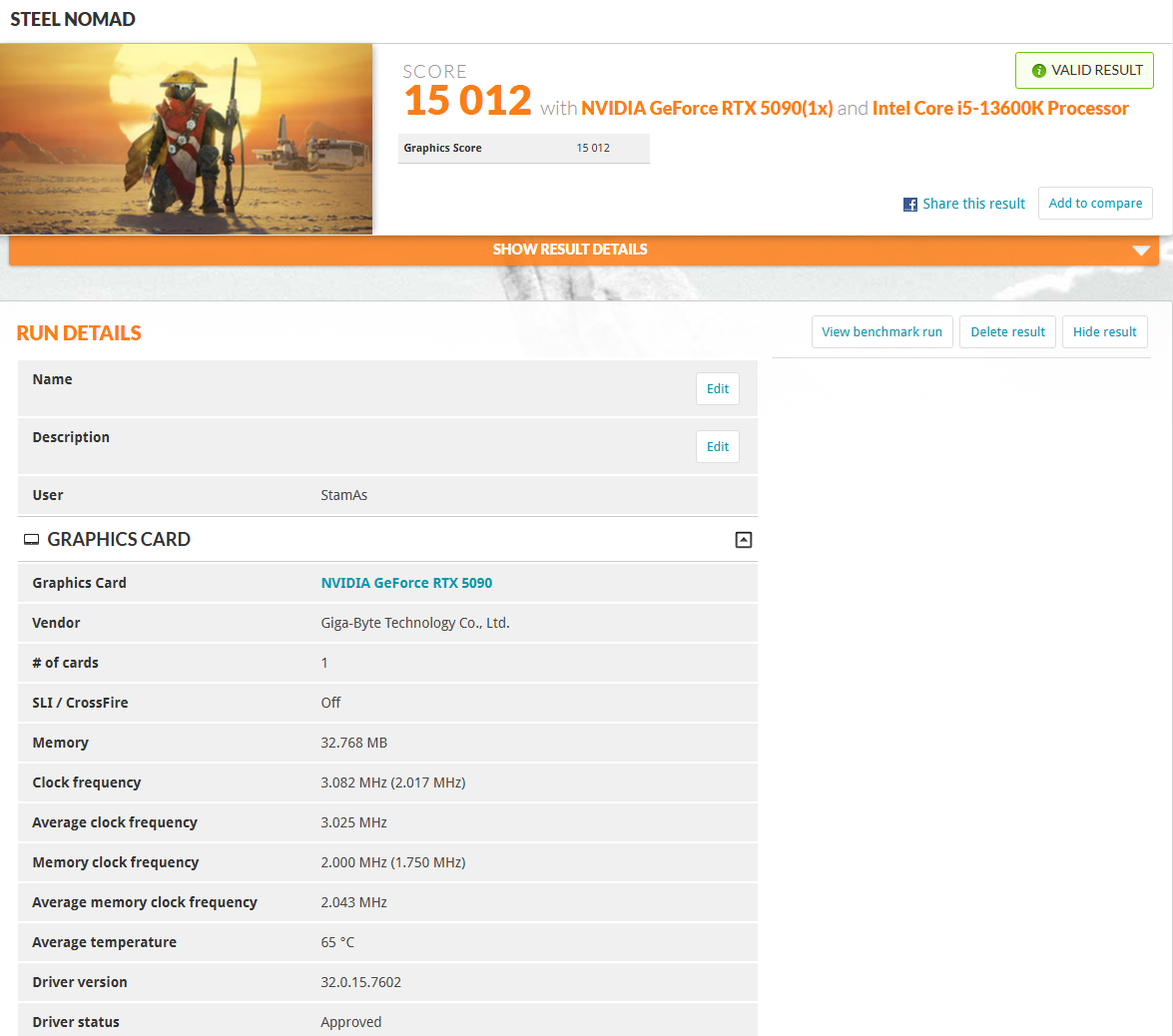Click the monitor icon beside Graphics Card
The height and width of the screenshot is (1036, 1173).
31,539
